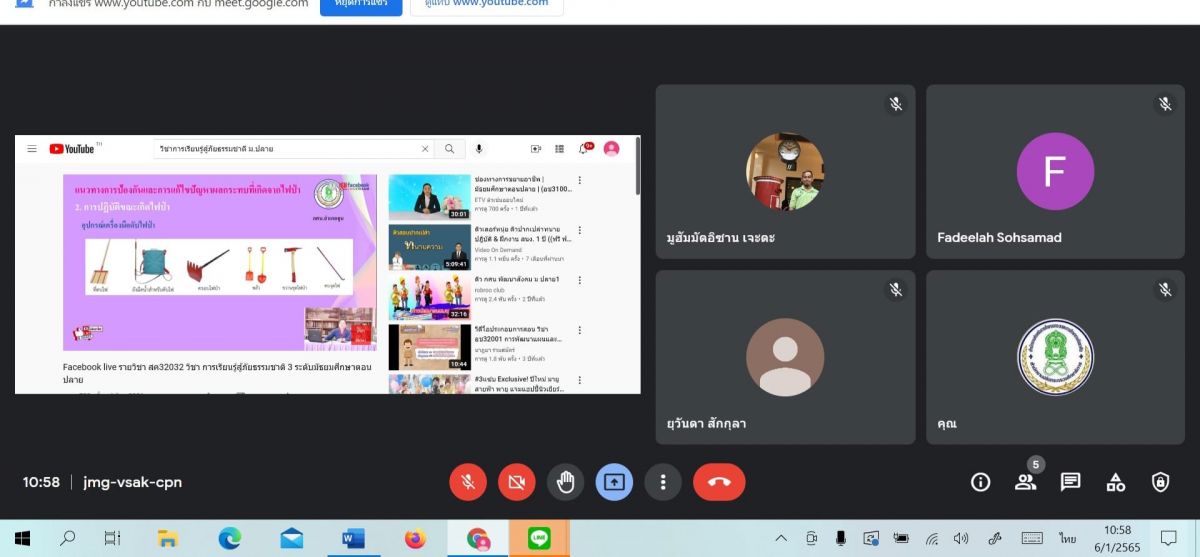Screen dimensions: 1200x557
Task: Show the people list with 5 participants
Action: coord(1025,482)
